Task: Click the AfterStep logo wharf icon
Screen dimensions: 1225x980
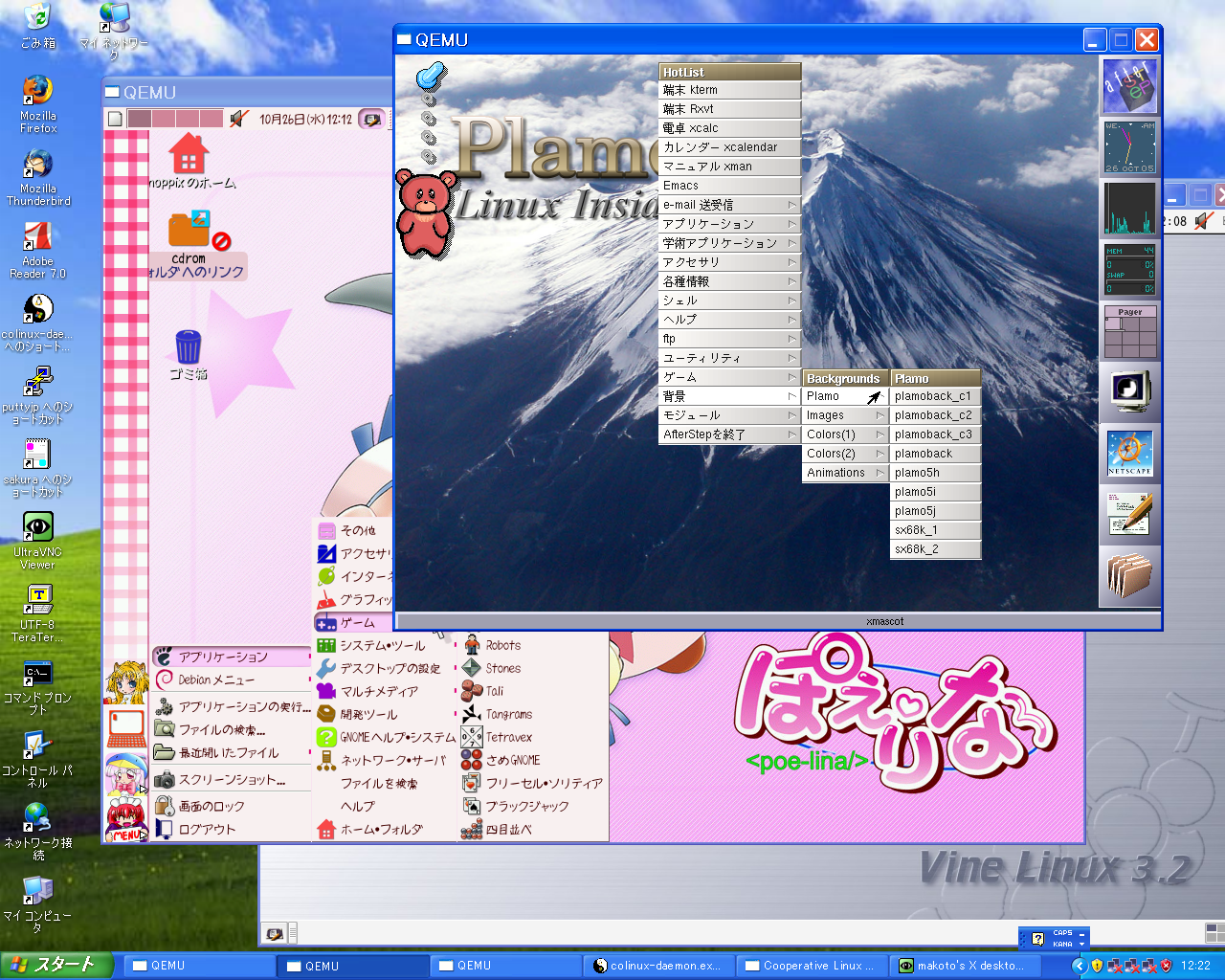Action: [x=1130, y=86]
